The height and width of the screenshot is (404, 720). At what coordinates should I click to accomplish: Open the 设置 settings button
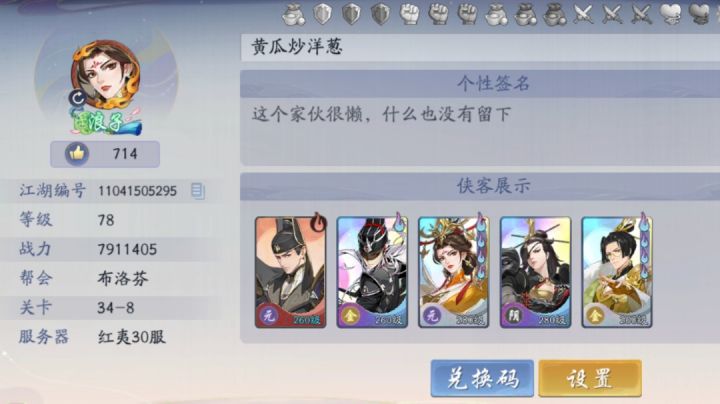pos(590,379)
